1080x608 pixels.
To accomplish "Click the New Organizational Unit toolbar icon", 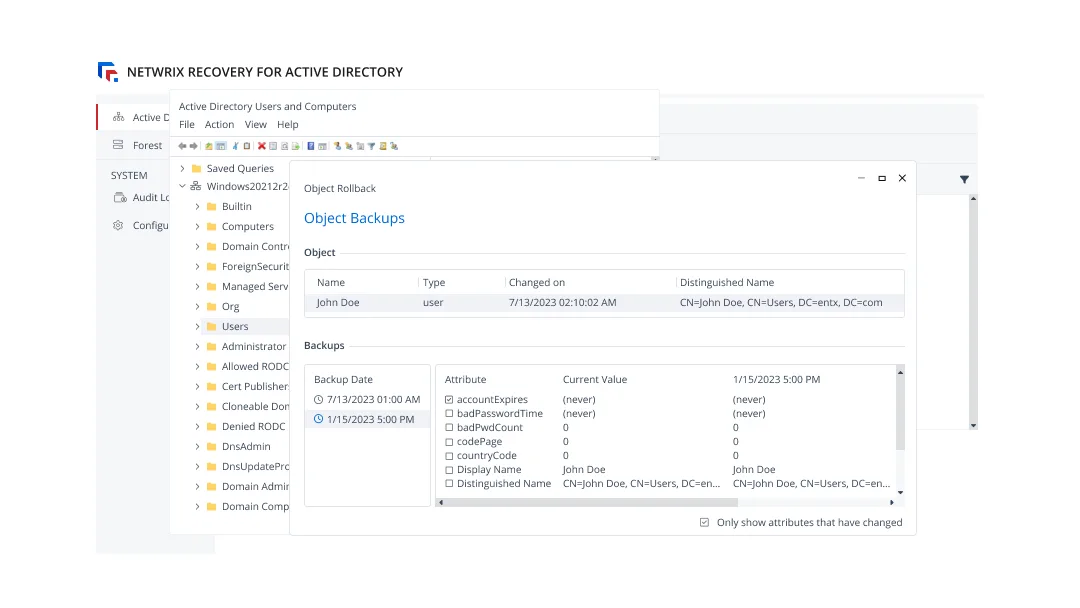I will click(x=360, y=146).
